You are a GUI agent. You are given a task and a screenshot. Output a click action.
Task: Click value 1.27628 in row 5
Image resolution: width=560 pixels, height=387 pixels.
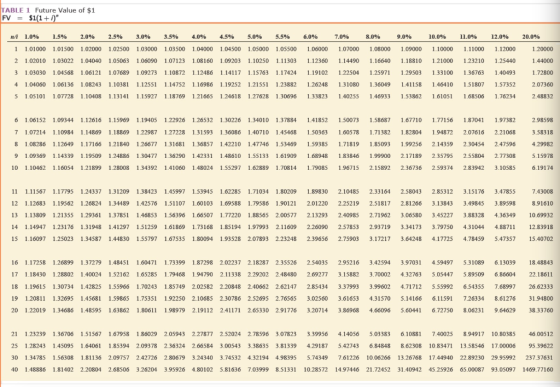(x=258, y=96)
